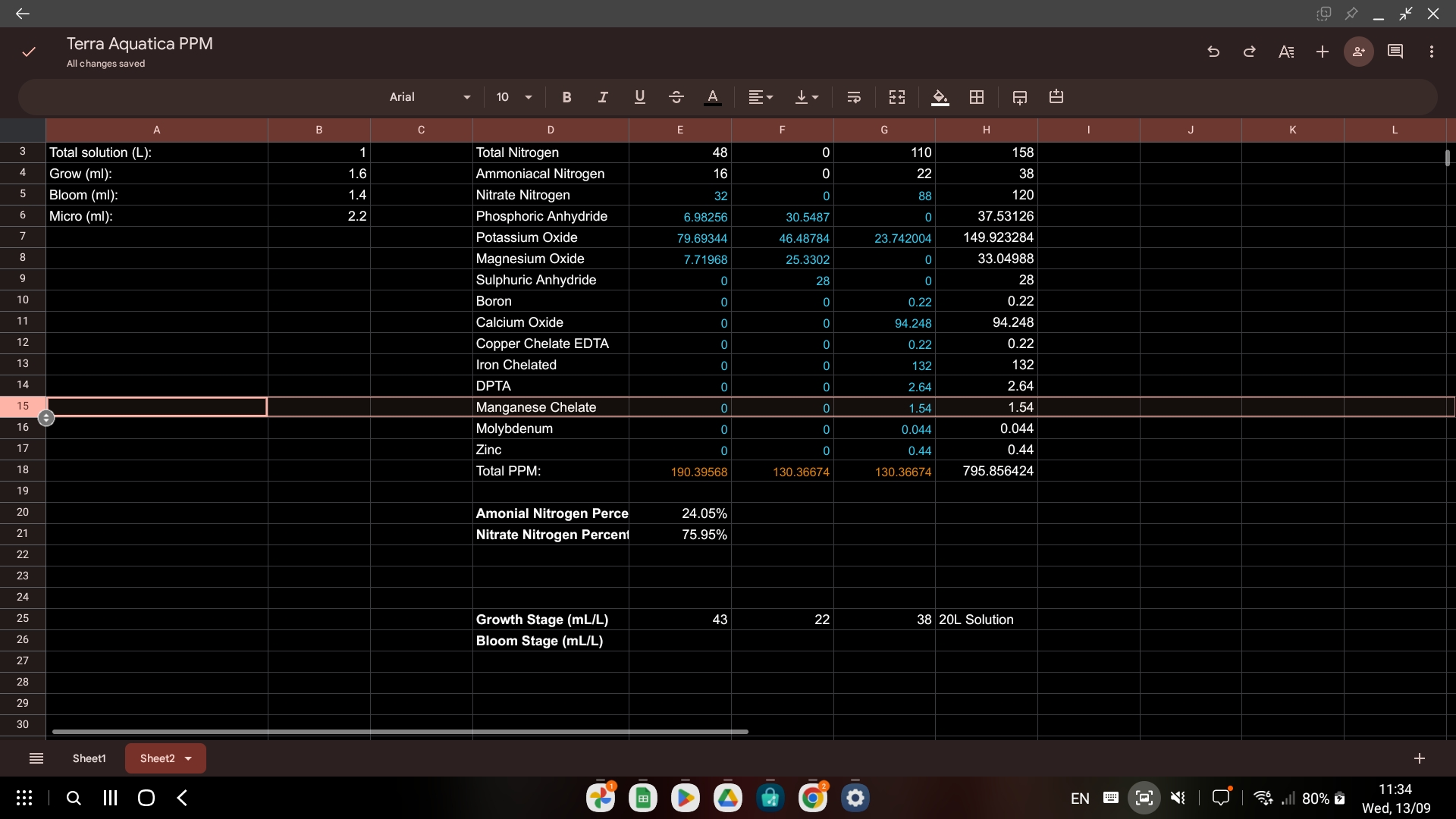Click the merge cells icon
Screen dimensions: 1456x819
tap(897, 97)
